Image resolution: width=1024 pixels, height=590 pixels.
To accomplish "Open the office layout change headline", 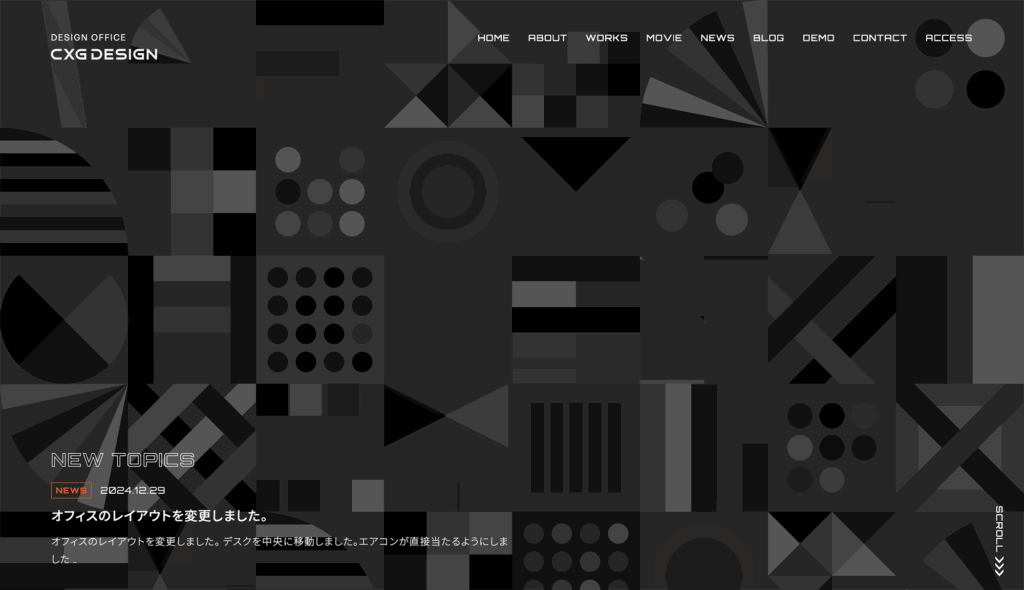I will tap(161, 516).
